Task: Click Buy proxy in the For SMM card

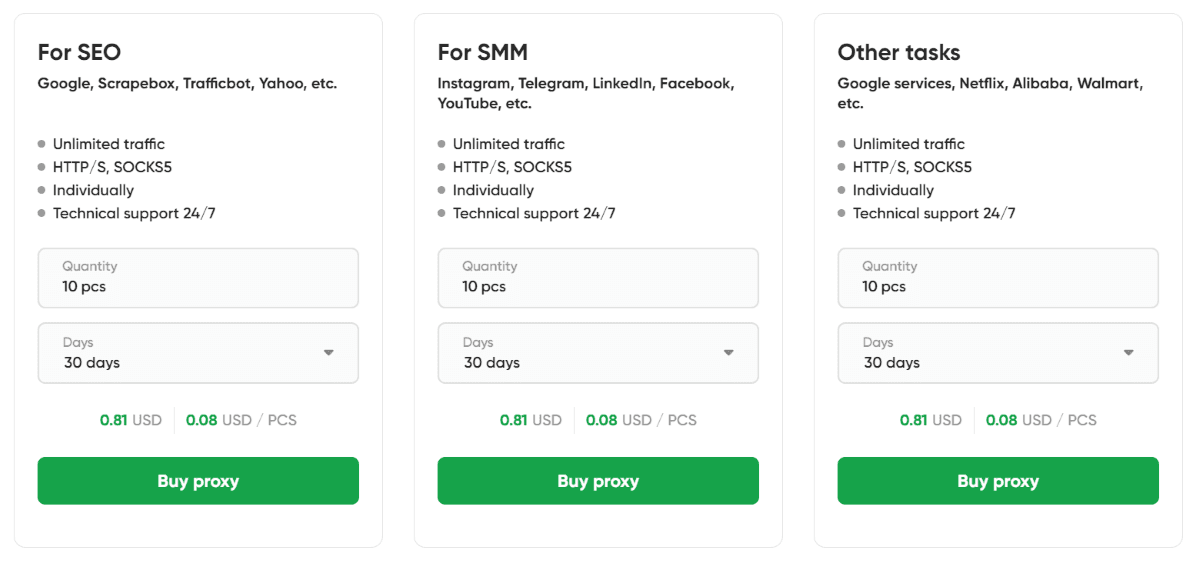Action: coord(598,481)
